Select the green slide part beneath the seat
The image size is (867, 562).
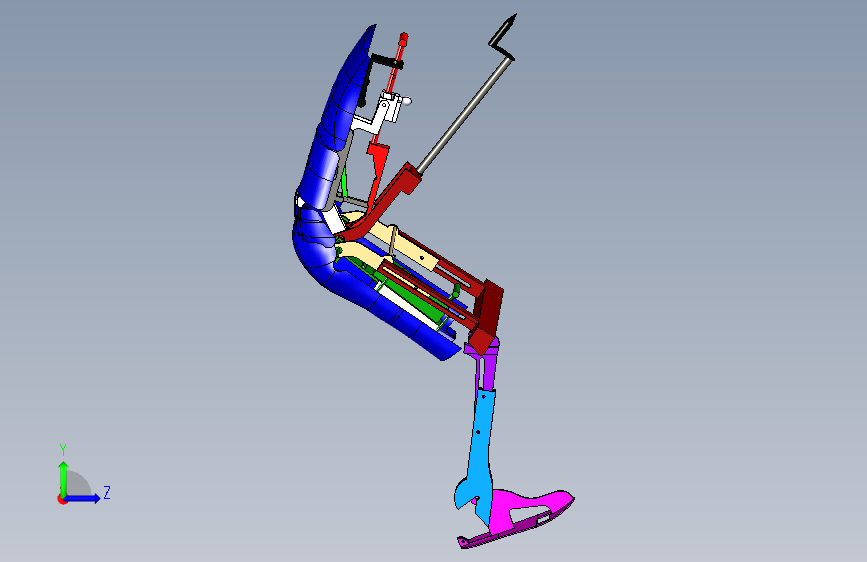[x=412, y=297]
